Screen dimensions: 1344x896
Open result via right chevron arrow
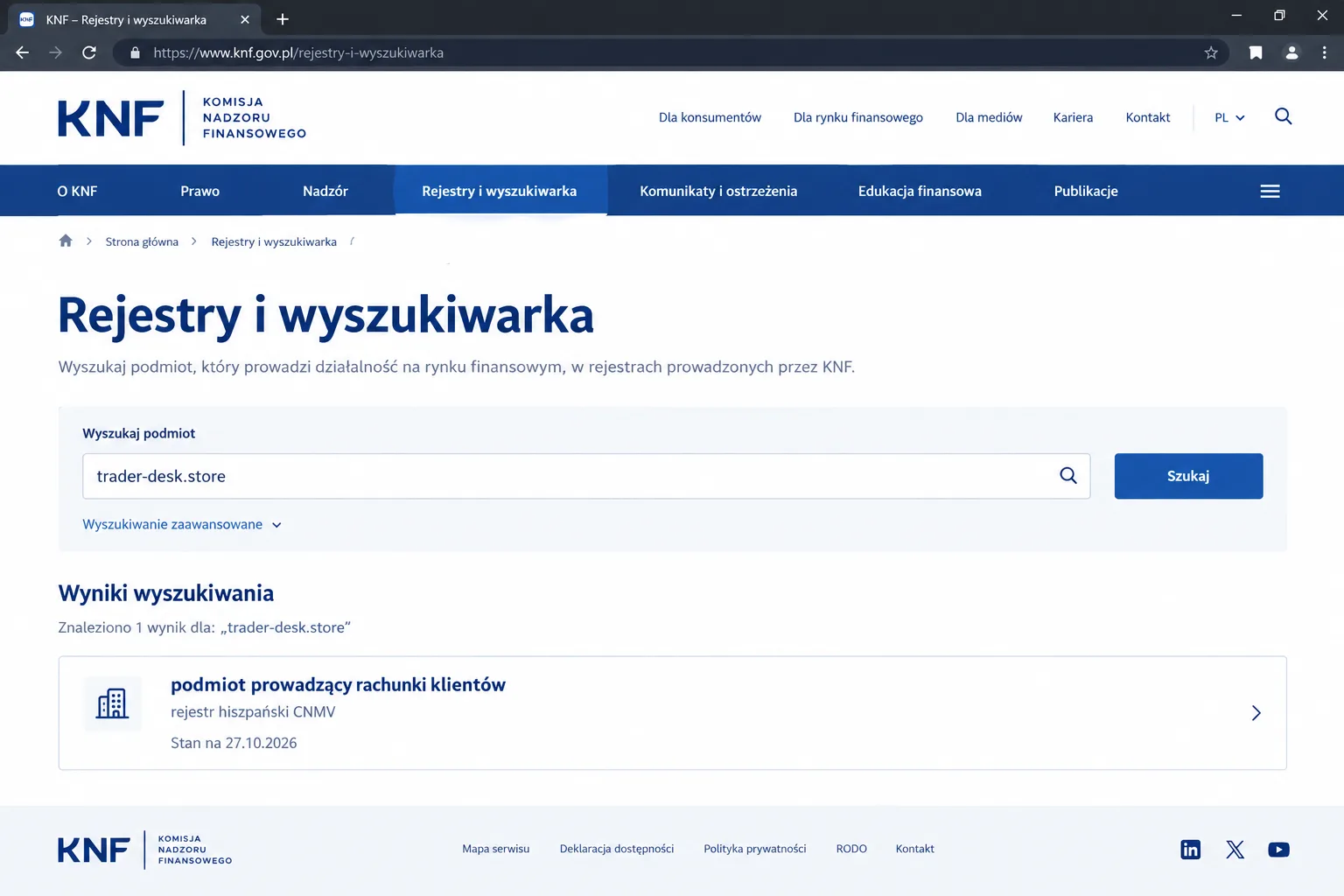pyautogui.click(x=1256, y=713)
